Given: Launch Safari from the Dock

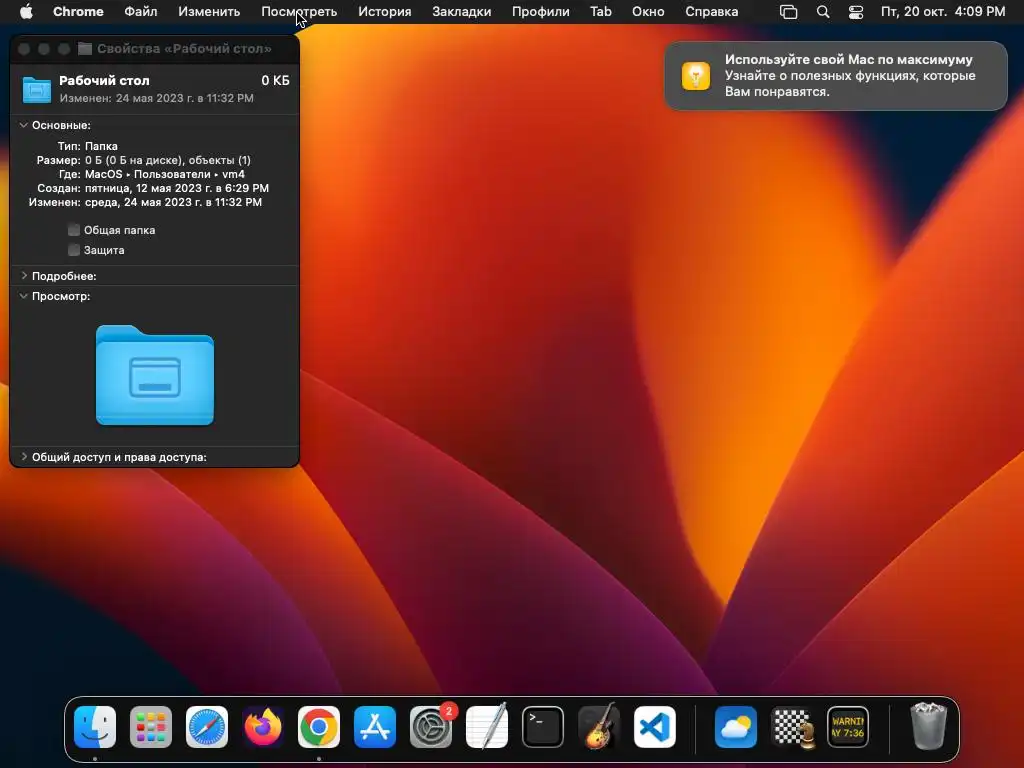Looking at the screenshot, I should 207,727.
